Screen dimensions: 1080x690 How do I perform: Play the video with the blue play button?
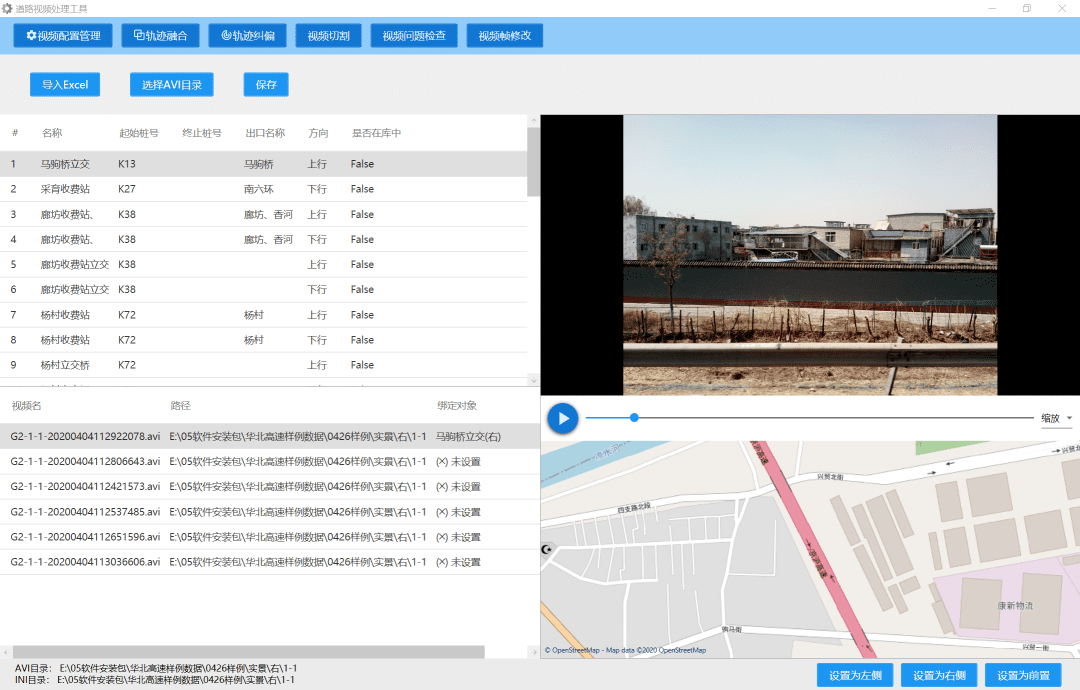click(563, 418)
